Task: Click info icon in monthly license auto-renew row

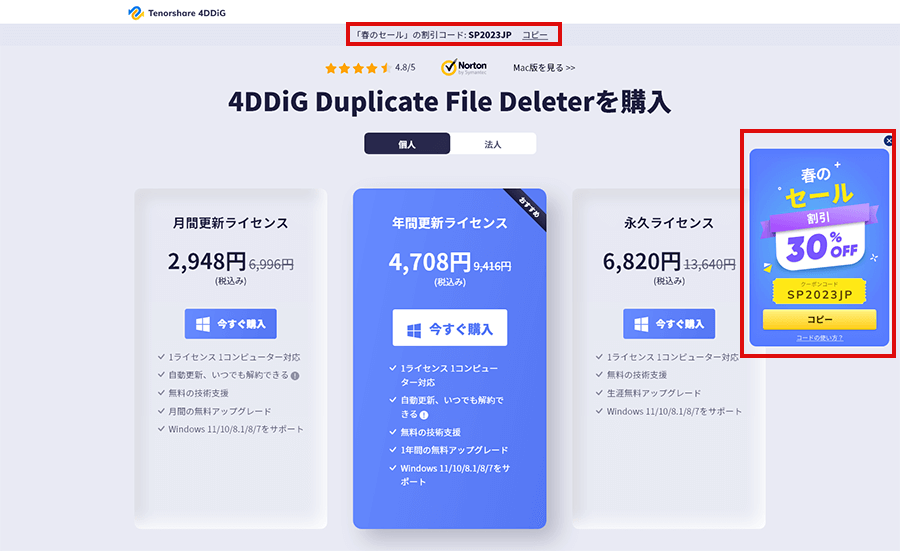Action: point(295,376)
